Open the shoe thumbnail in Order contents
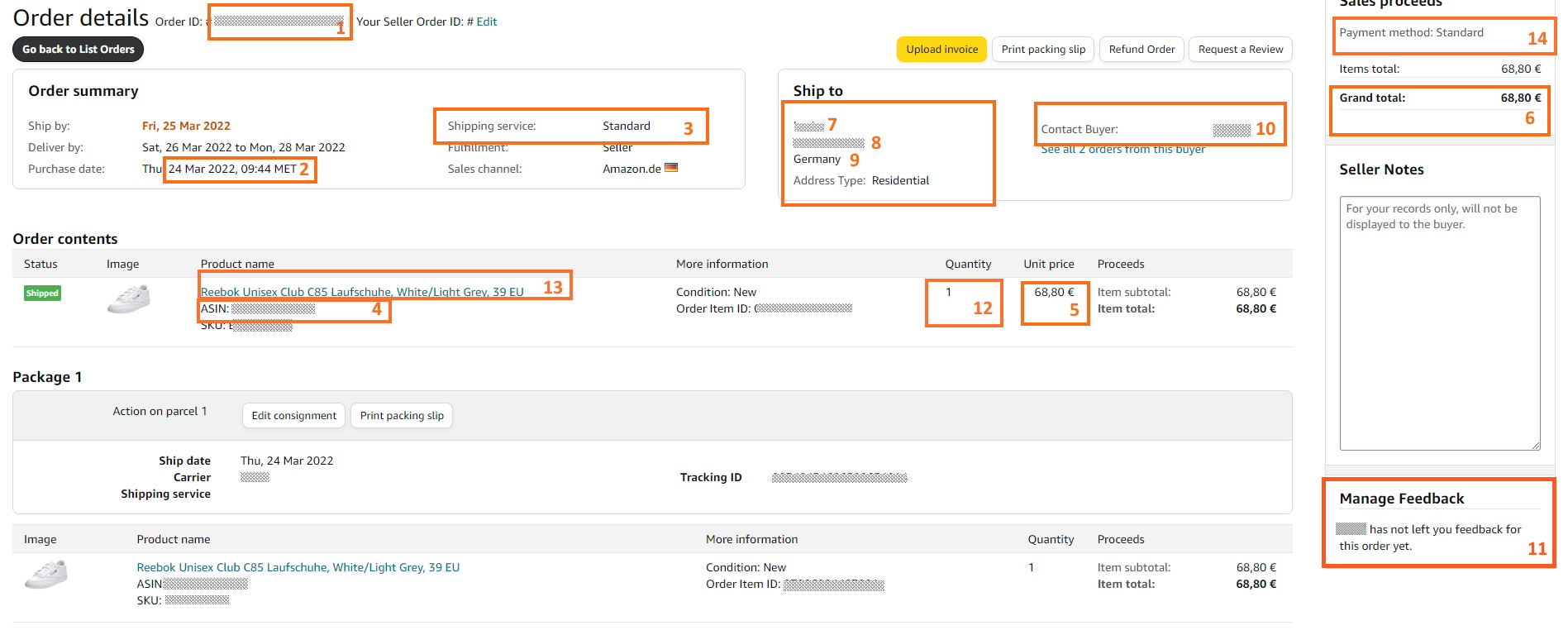 click(x=128, y=298)
